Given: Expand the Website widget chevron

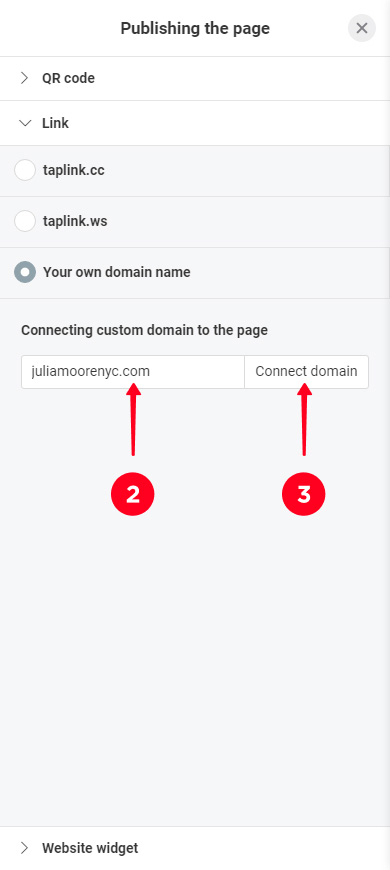Looking at the screenshot, I should pos(24,848).
